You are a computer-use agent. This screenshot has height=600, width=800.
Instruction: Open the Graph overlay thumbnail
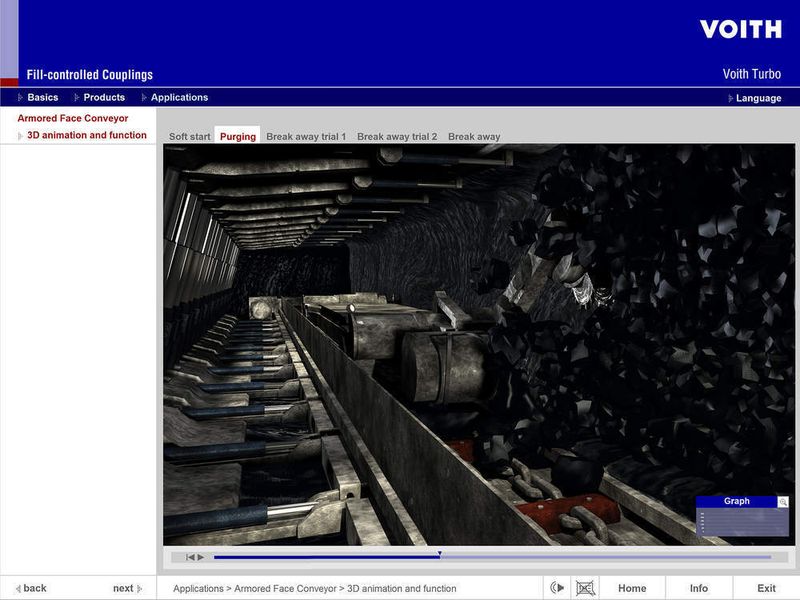click(x=742, y=516)
